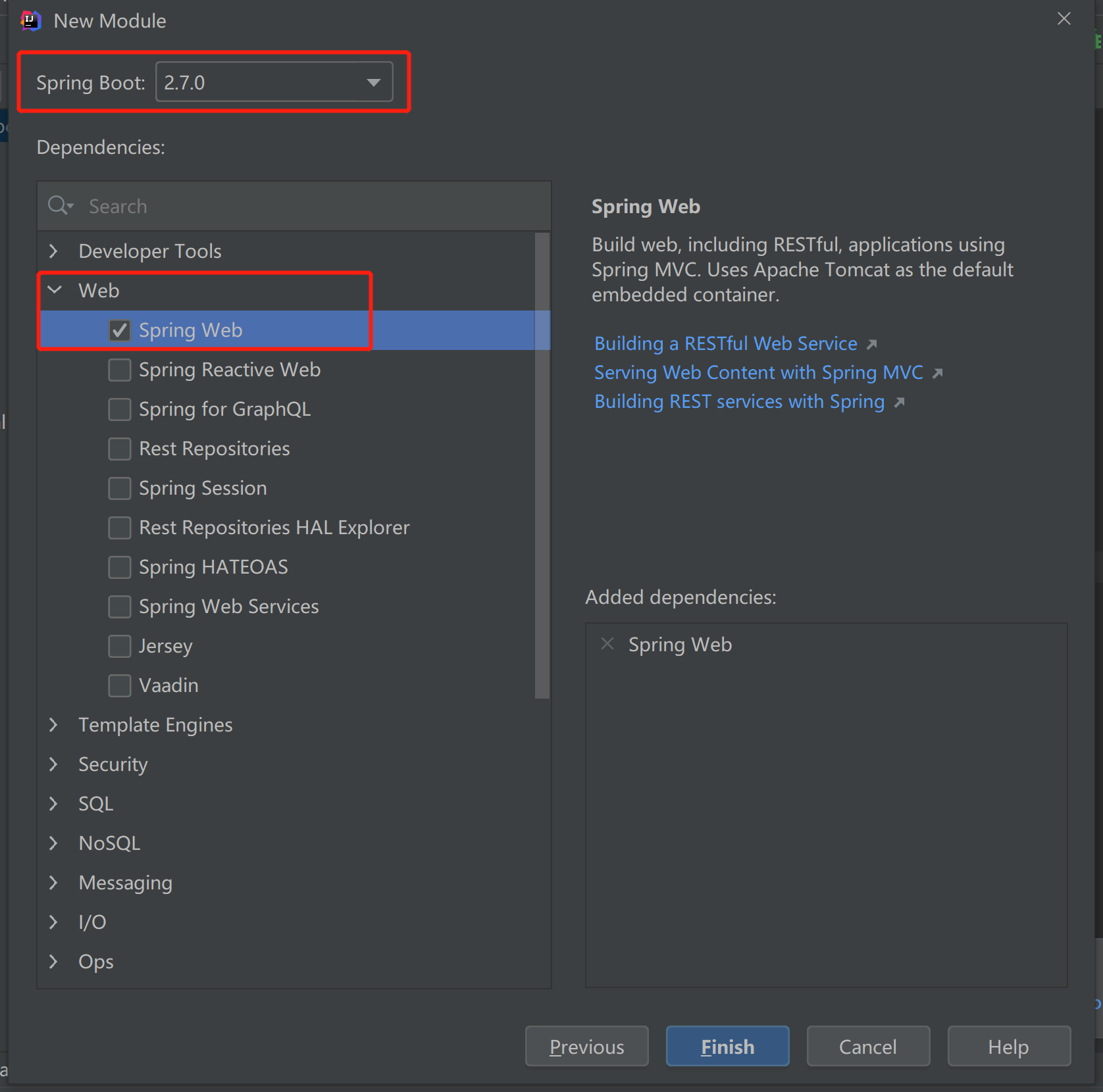Check the Spring Reactive Web checkbox
1103x1092 pixels.
point(119,370)
